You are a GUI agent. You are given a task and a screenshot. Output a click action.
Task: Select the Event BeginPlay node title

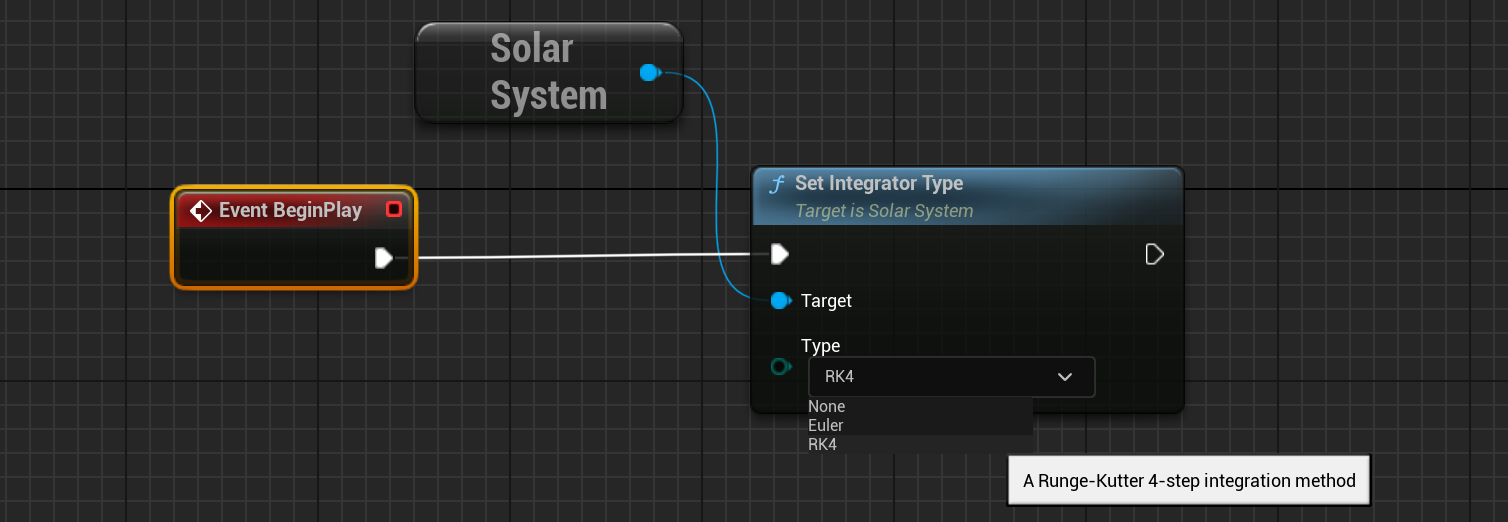point(290,211)
